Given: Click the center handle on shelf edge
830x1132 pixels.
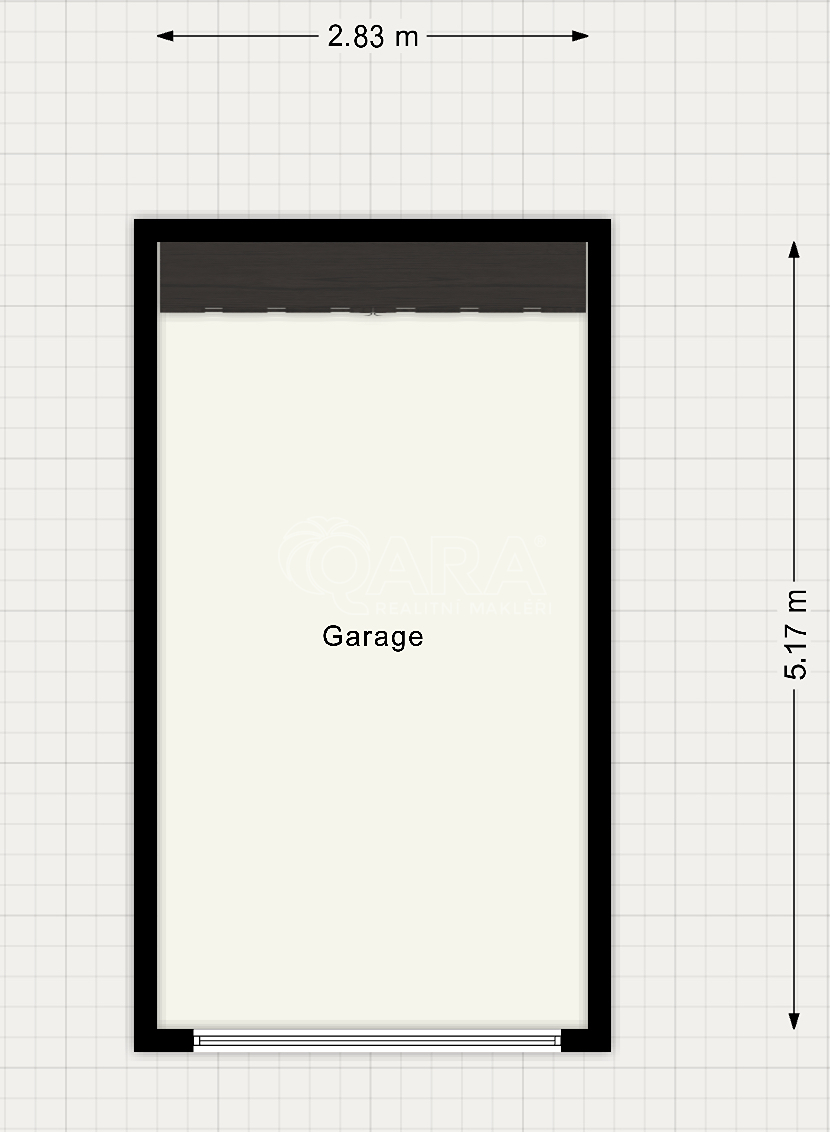Looking at the screenshot, I should 372,312.
